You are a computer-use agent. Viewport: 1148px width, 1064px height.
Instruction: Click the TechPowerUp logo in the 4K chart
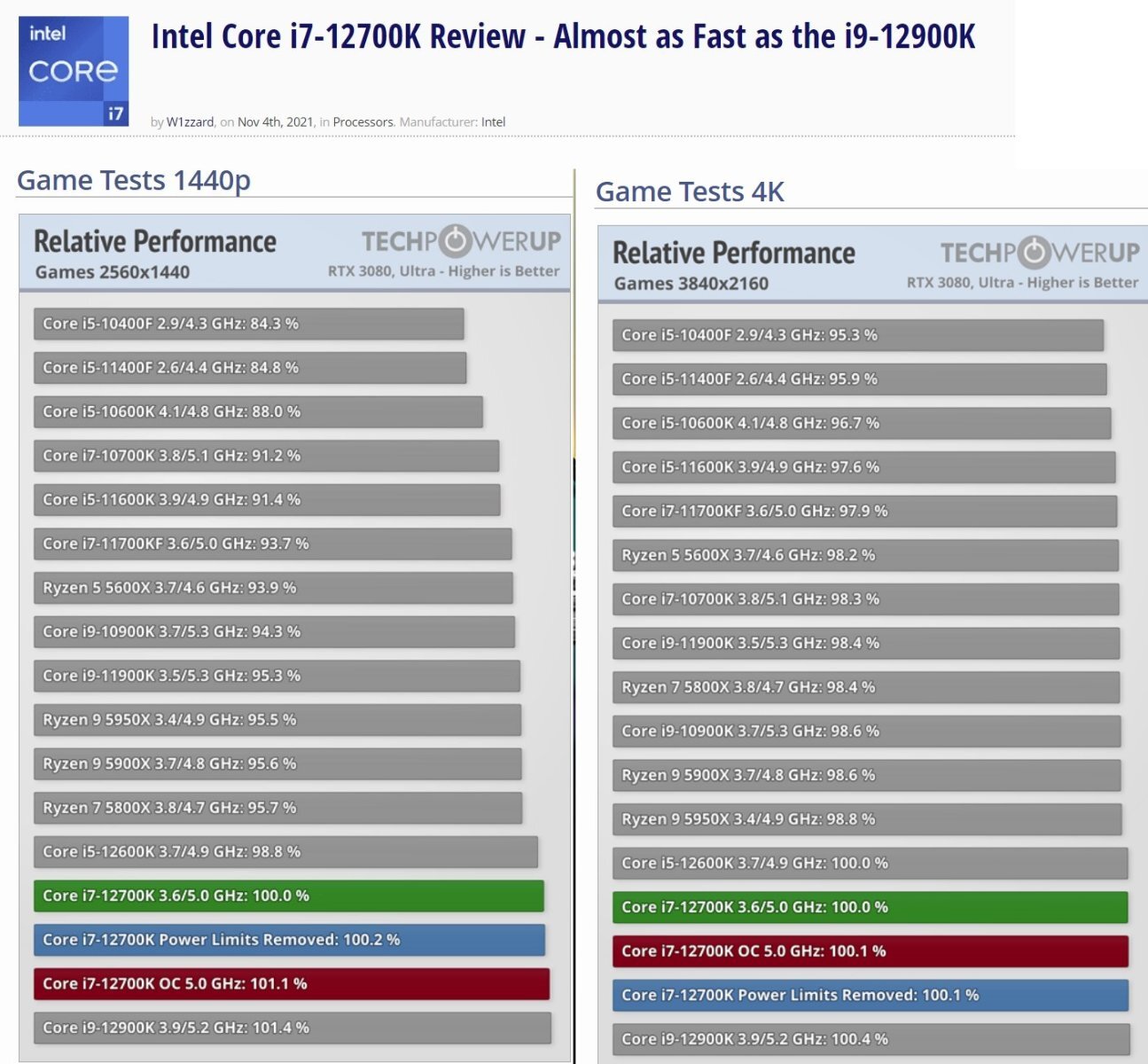click(1040, 253)
